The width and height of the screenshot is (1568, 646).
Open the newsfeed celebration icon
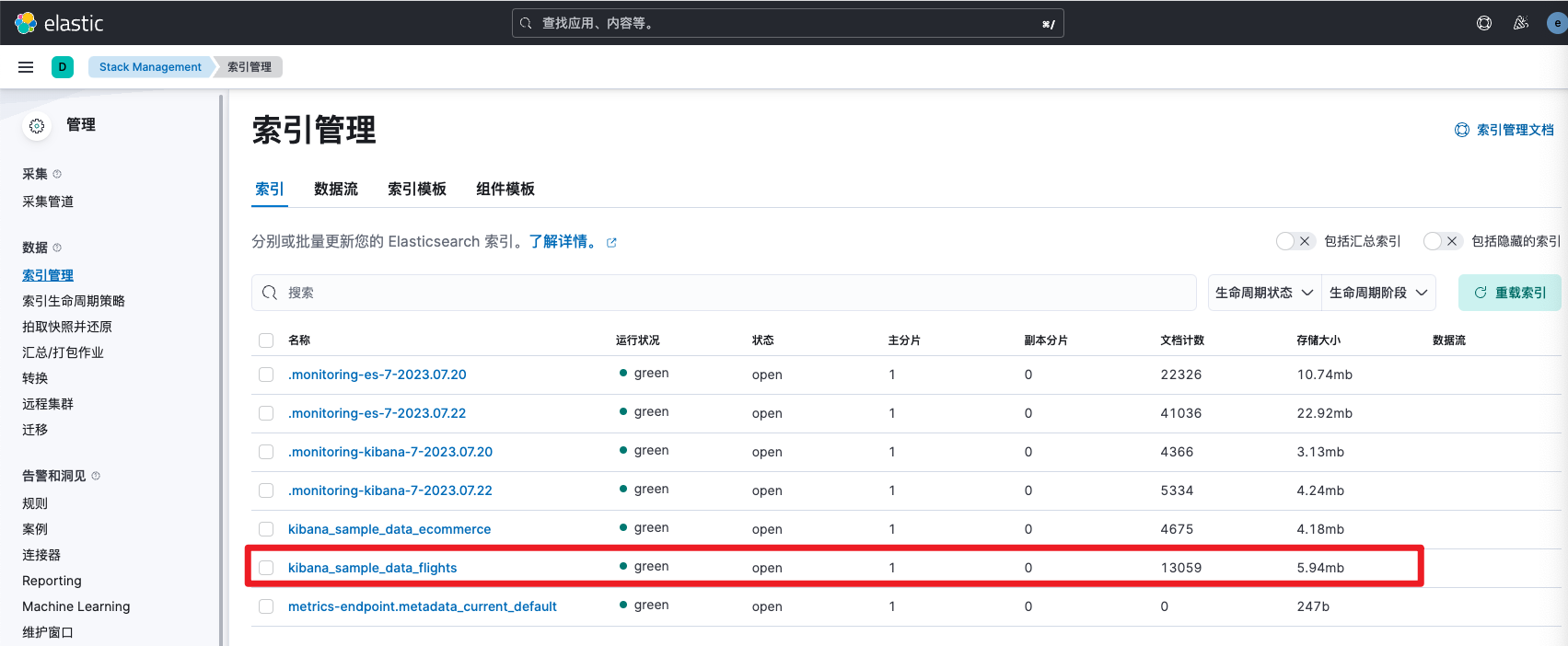(1521, 23)
